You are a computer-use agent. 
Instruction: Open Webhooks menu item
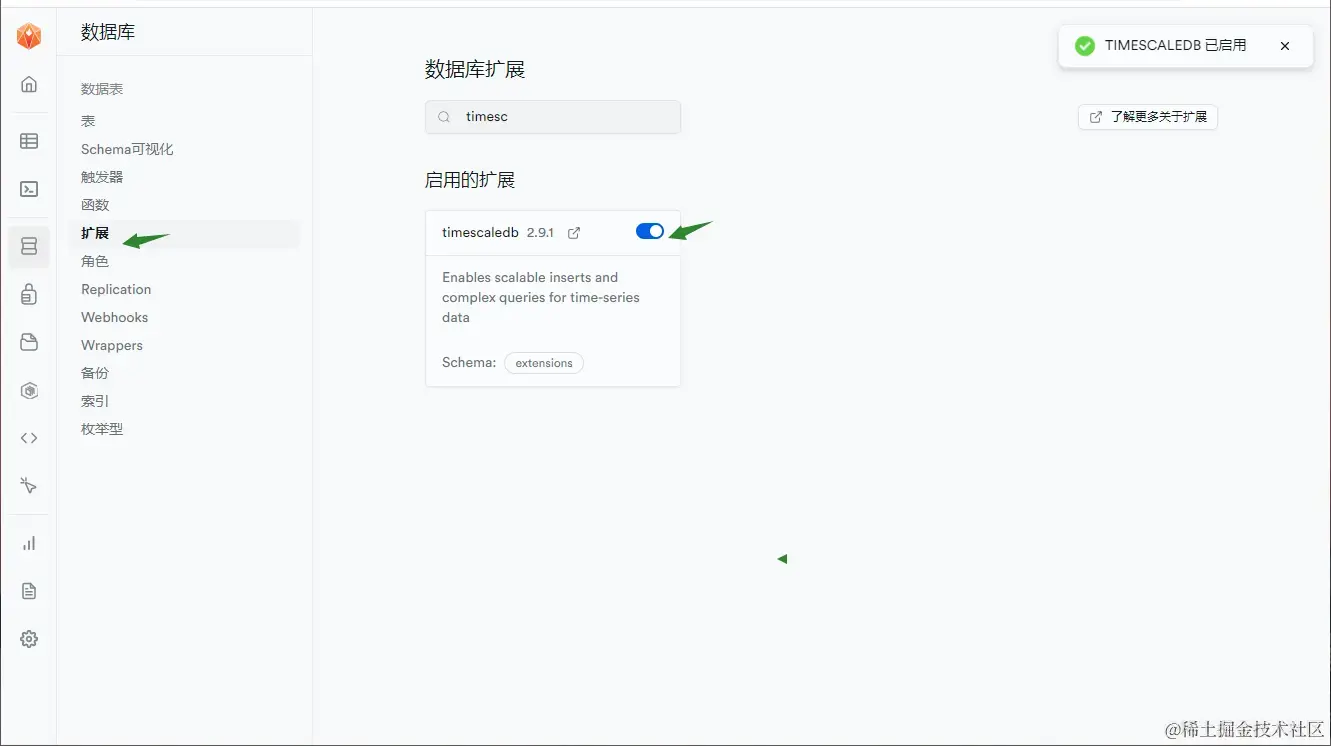click(x=114, y=317)
